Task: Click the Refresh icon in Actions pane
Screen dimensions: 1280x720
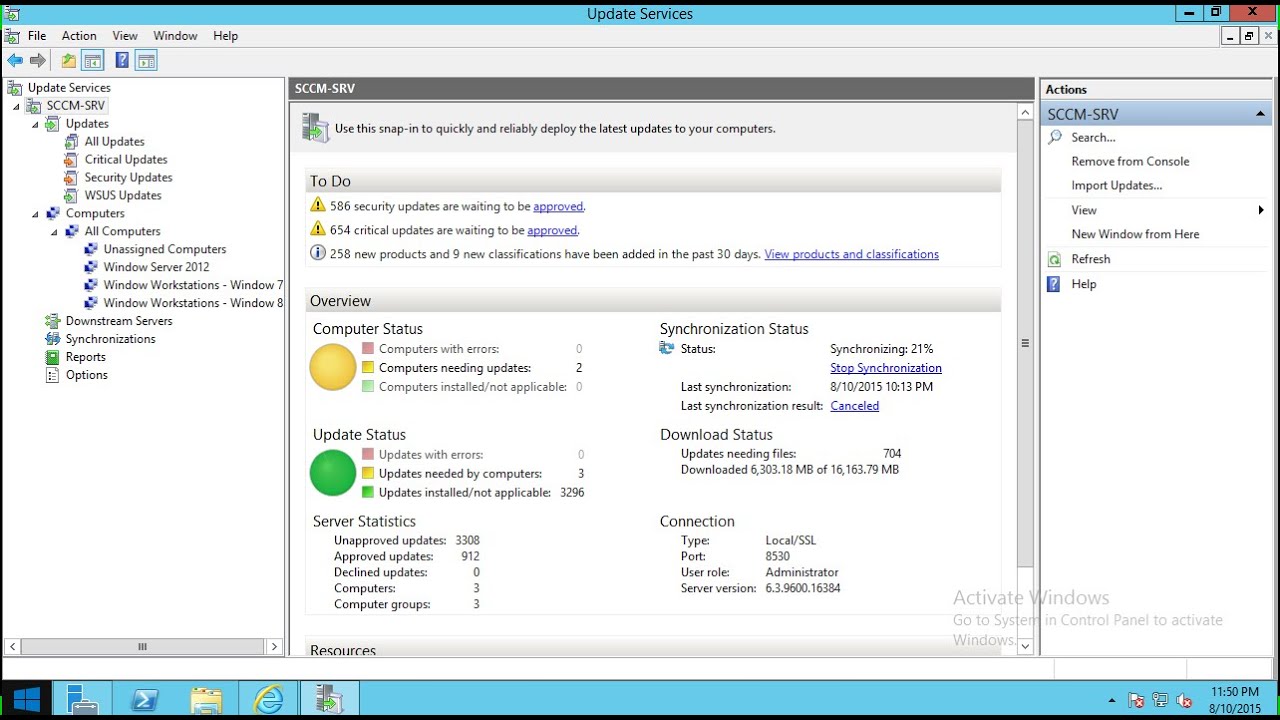Action: pyautogui.click(x=1054, y=259)
